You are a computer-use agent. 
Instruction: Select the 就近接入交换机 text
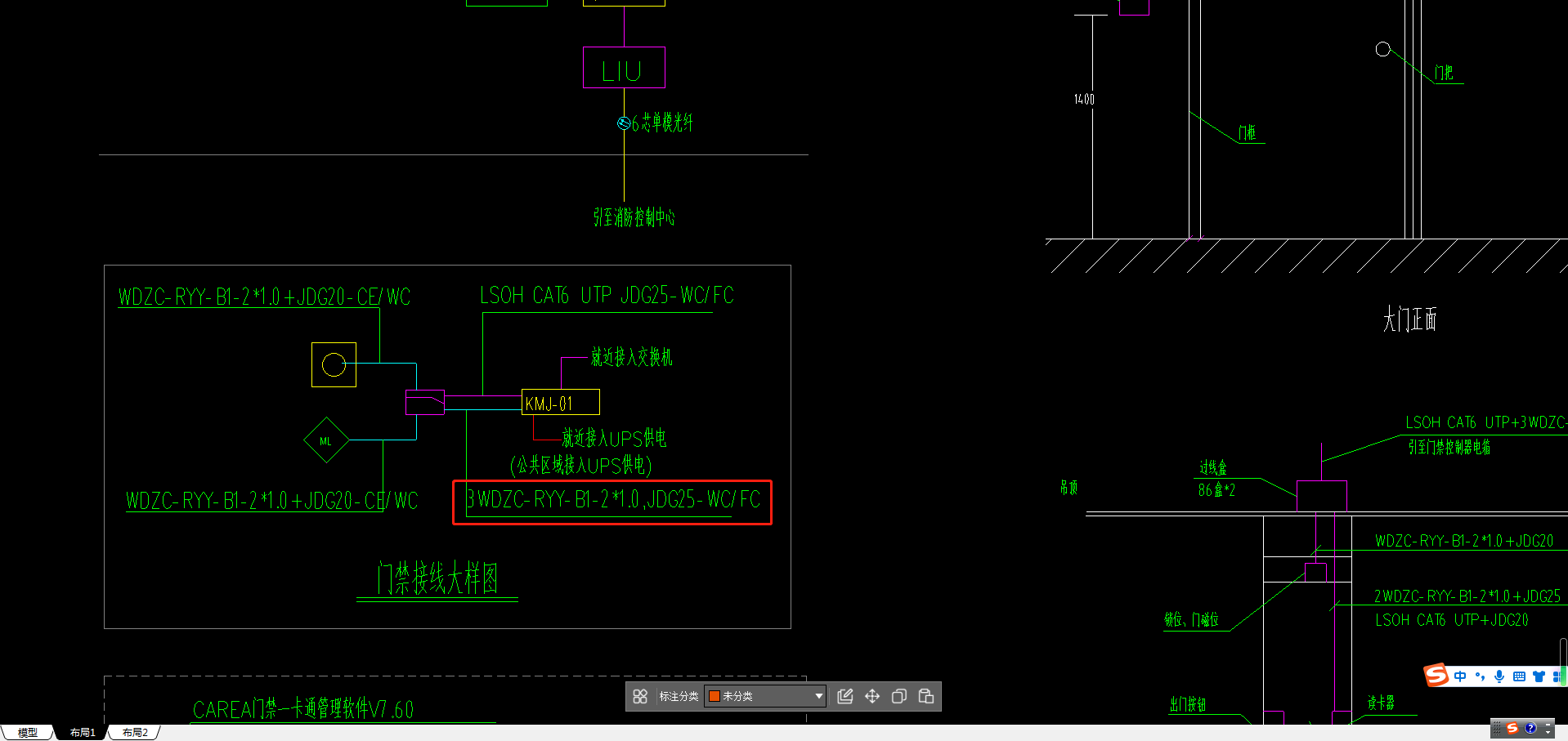tap(631, 357)
